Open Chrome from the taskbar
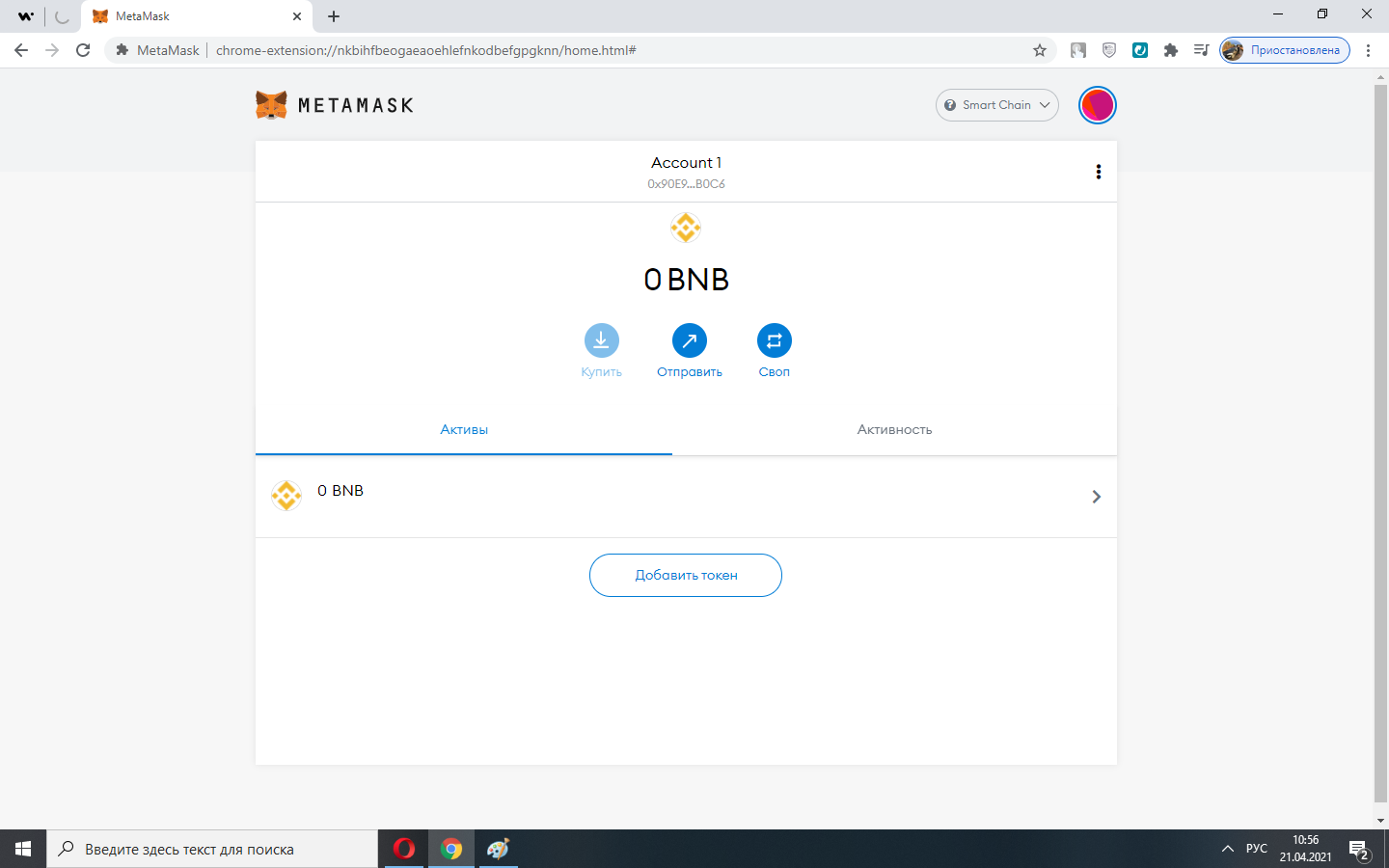The image size is (1389, 868). click(x=450, y=849)
